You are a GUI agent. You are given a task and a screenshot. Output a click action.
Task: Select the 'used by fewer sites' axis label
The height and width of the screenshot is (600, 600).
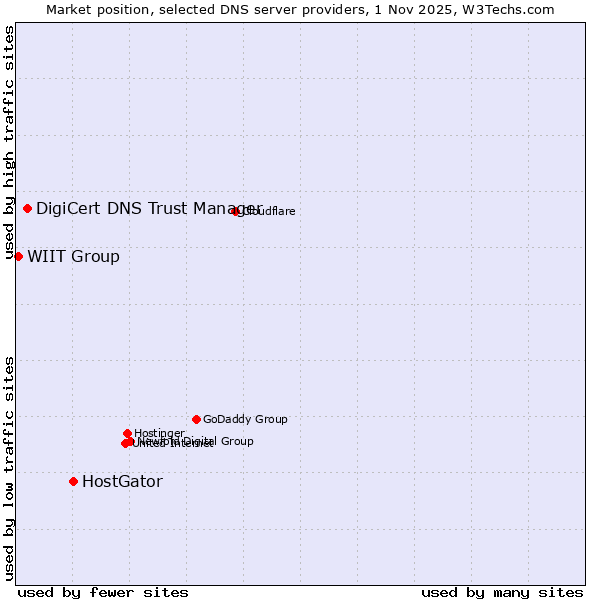[103, 592]
